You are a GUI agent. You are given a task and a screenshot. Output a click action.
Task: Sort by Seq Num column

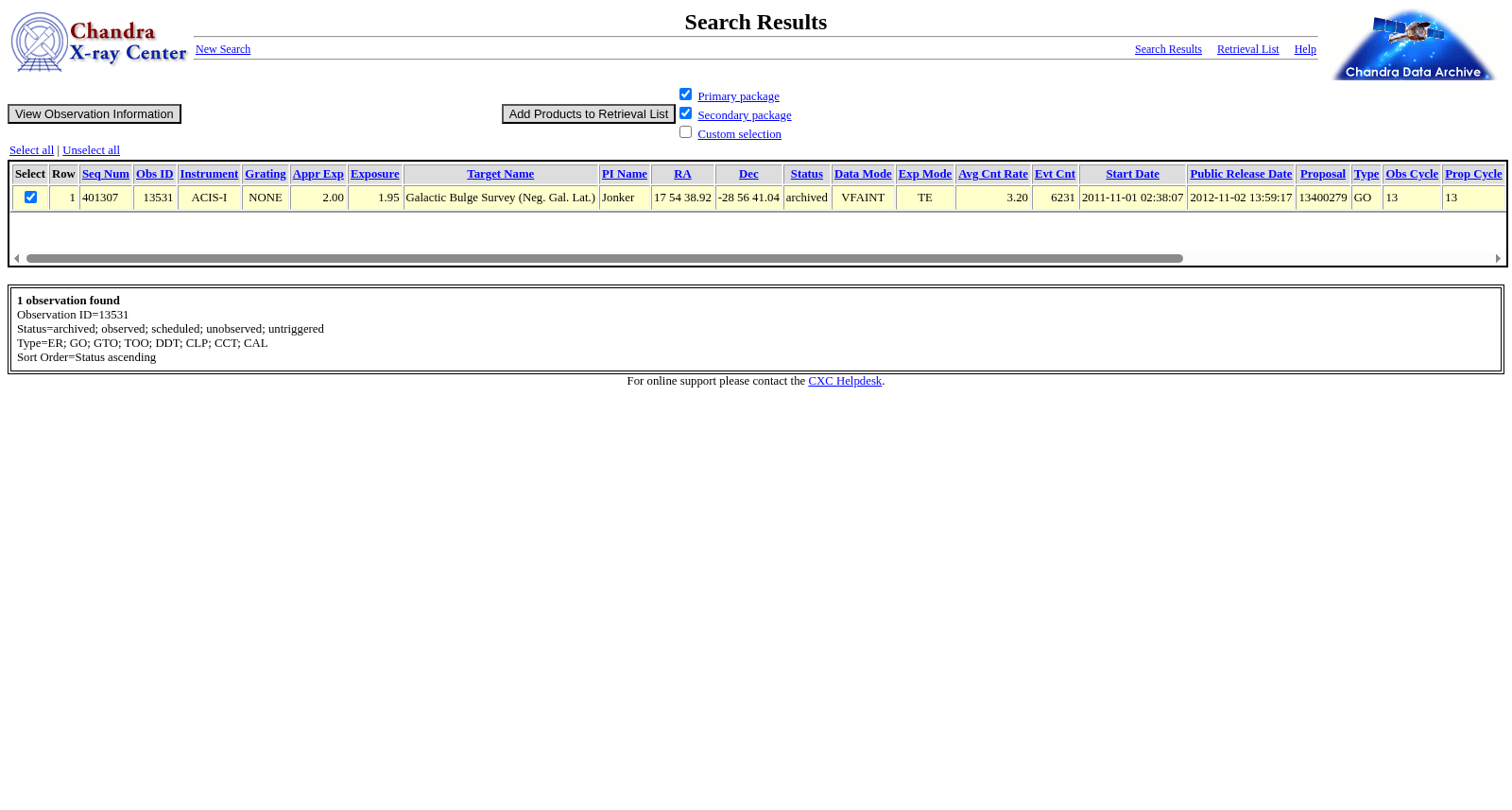click(x=106, y=174)
